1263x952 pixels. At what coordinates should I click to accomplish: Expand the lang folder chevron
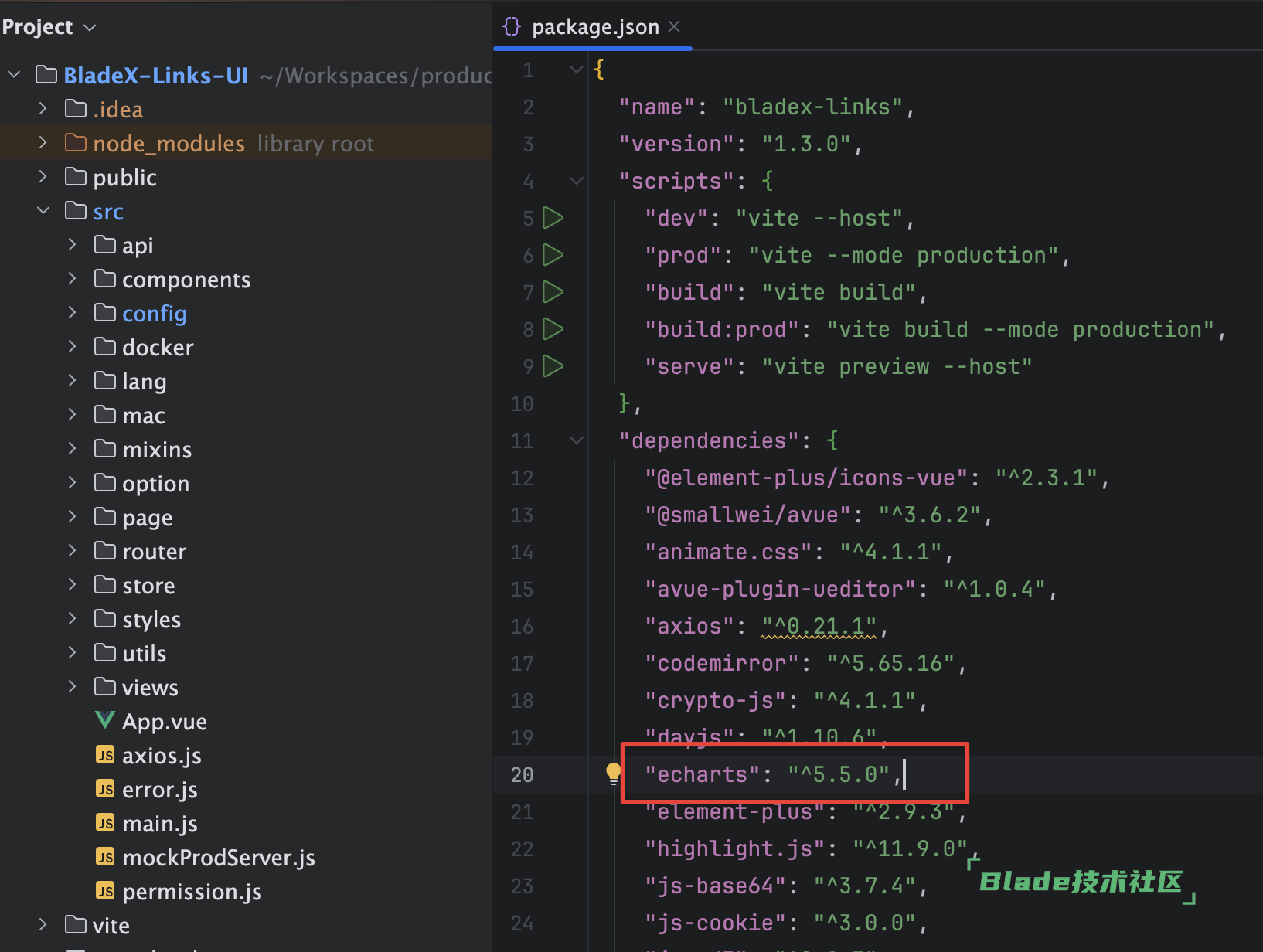click(x=73, y=381)
